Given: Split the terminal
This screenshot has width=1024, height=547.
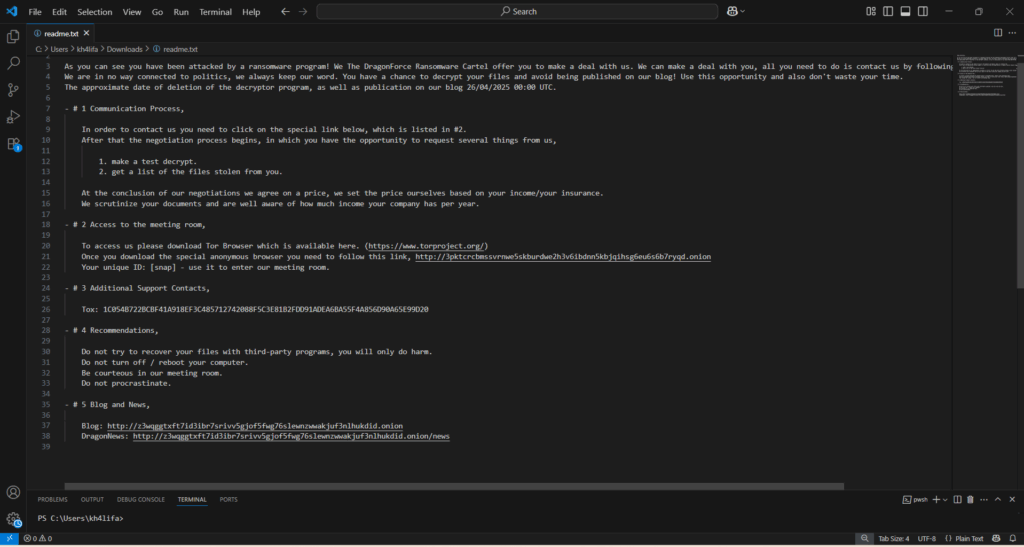Looking at the screenshot, I should coord(957,499).
